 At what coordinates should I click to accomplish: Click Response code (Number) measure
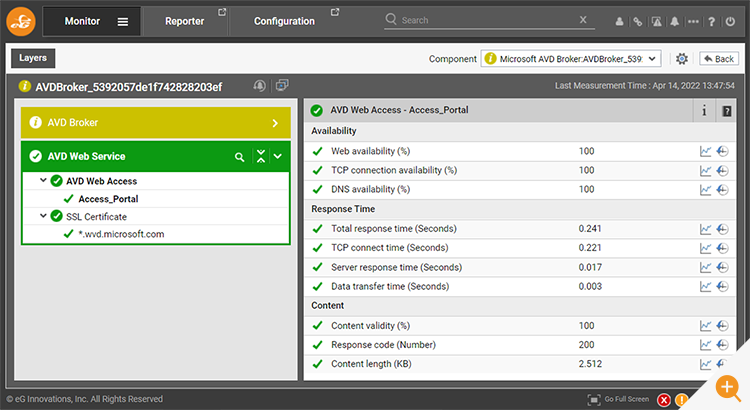coord(383,345)
